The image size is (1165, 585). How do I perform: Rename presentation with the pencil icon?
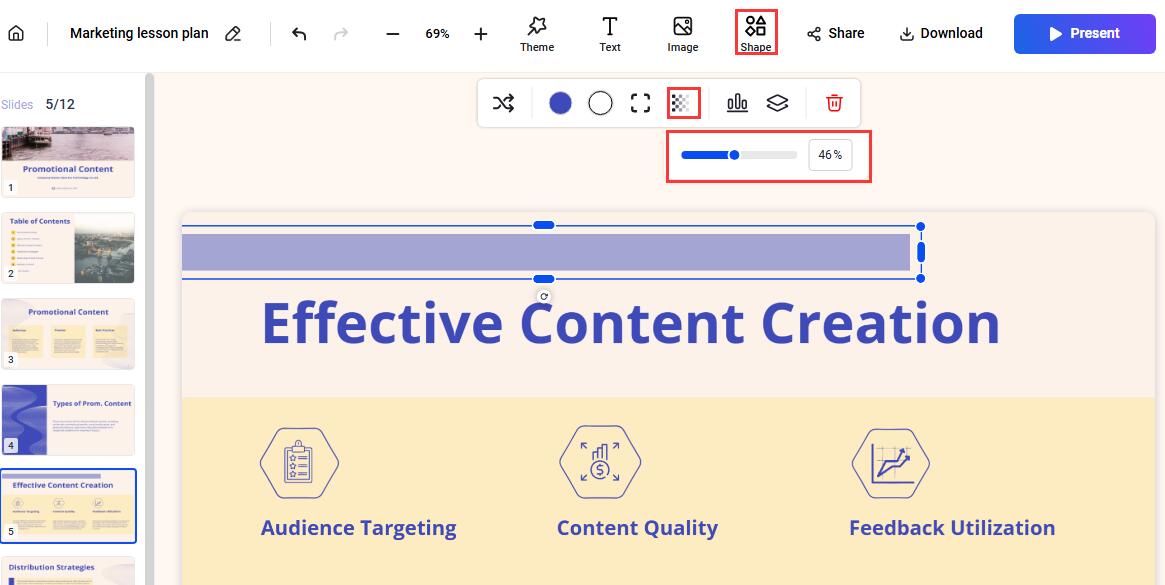point(233,33)
